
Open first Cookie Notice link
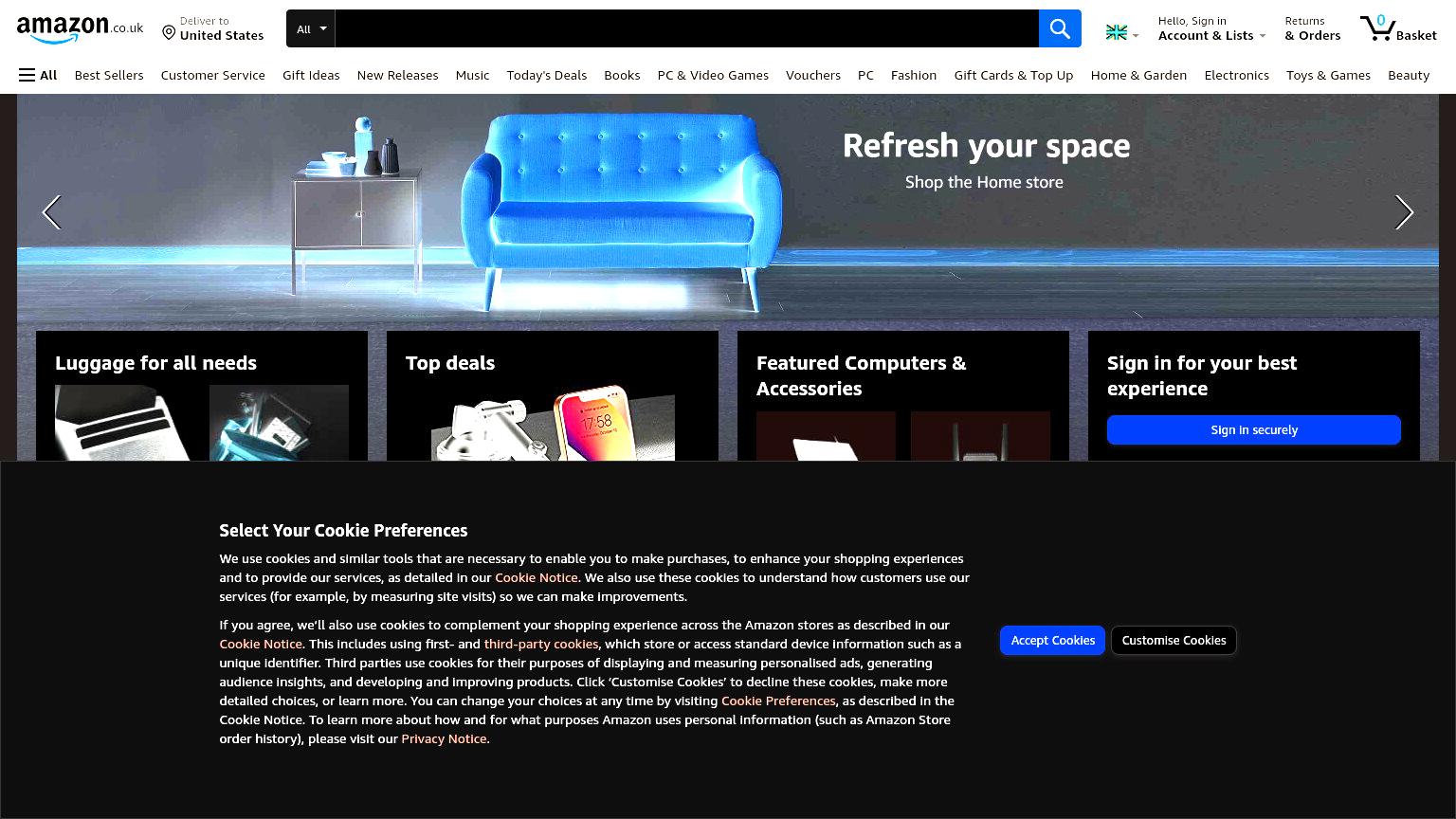[x=536, y=577]
